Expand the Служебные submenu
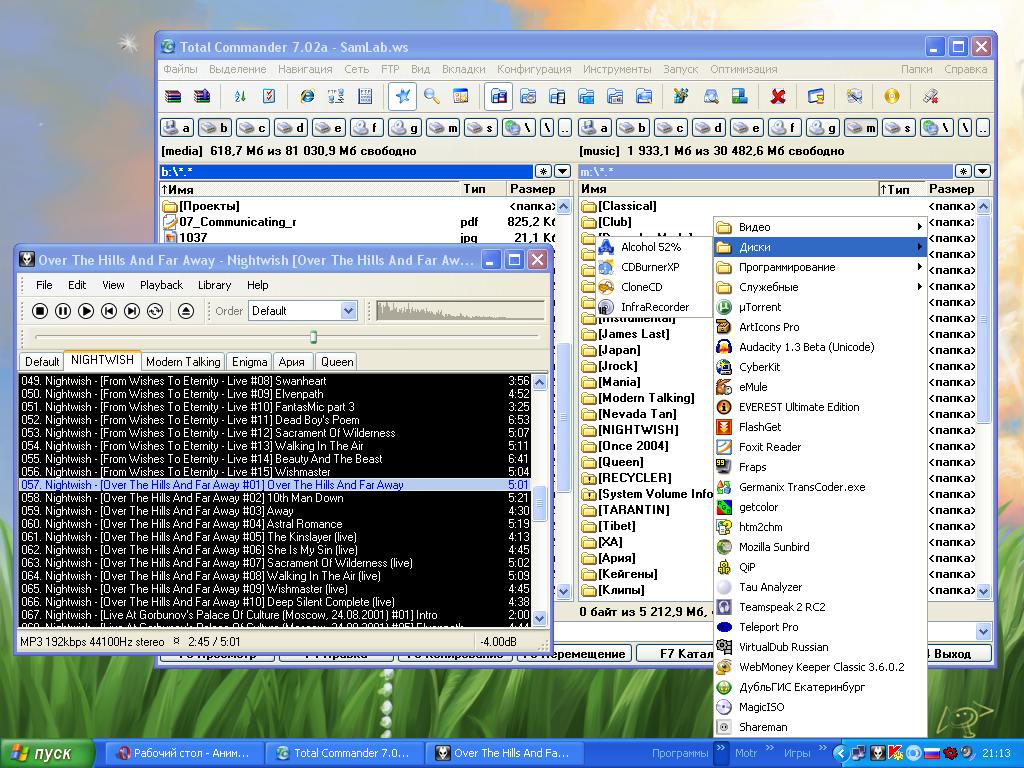Image resolution: width=1024 pixels, height=768 pixels. pyautogui.click(x=820, y=287)
